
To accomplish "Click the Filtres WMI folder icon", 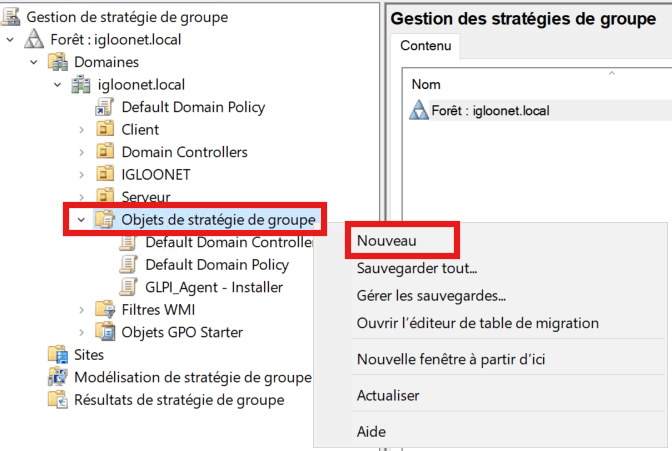I will pos(105,309).
